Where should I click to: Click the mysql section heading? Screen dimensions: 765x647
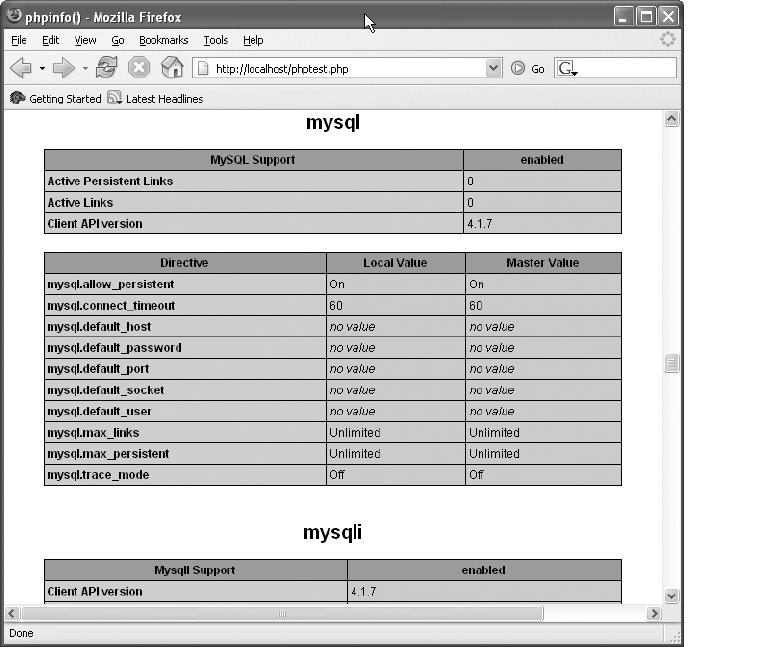point(333,122)
